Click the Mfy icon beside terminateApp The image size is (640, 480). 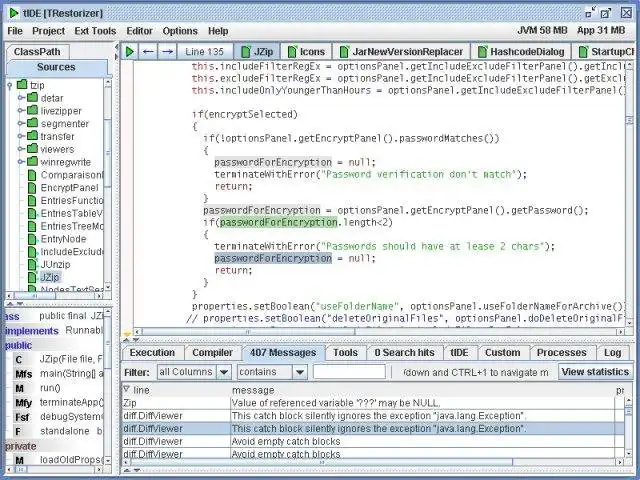pyautogui.click(x=23, y=403)
